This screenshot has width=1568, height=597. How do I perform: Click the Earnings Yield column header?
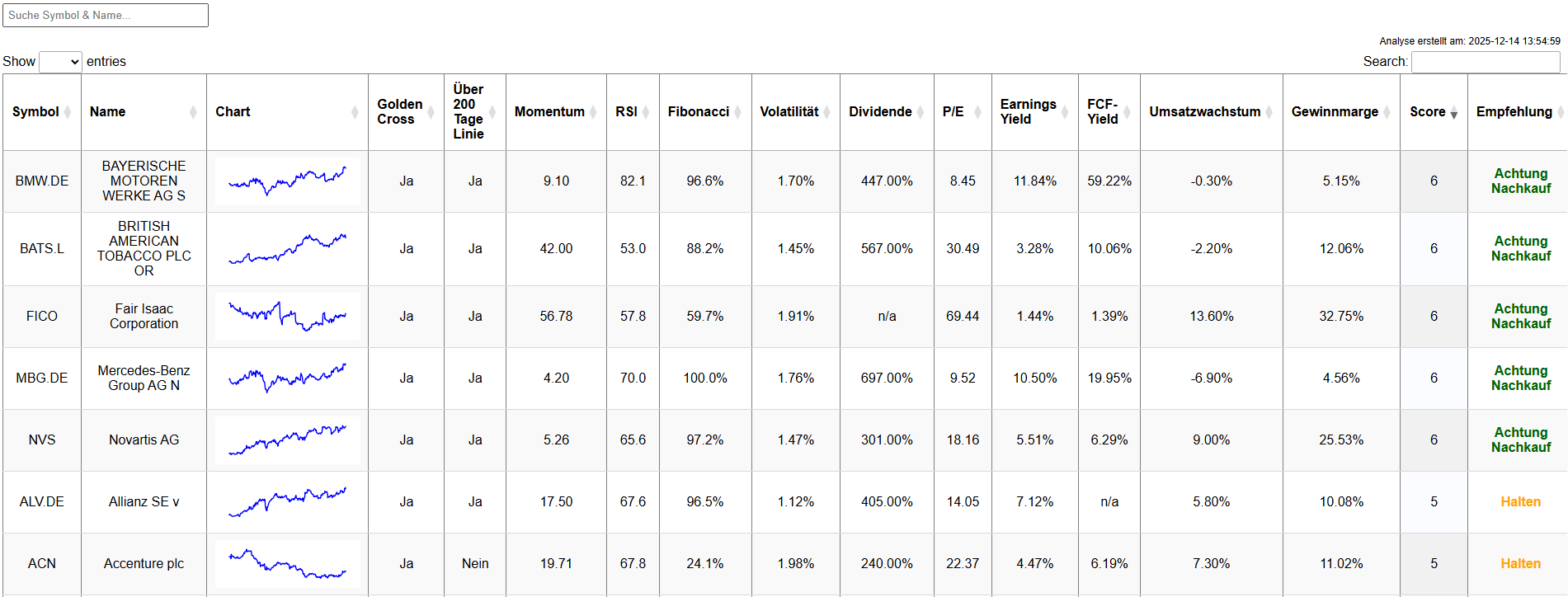(1028, 112)
